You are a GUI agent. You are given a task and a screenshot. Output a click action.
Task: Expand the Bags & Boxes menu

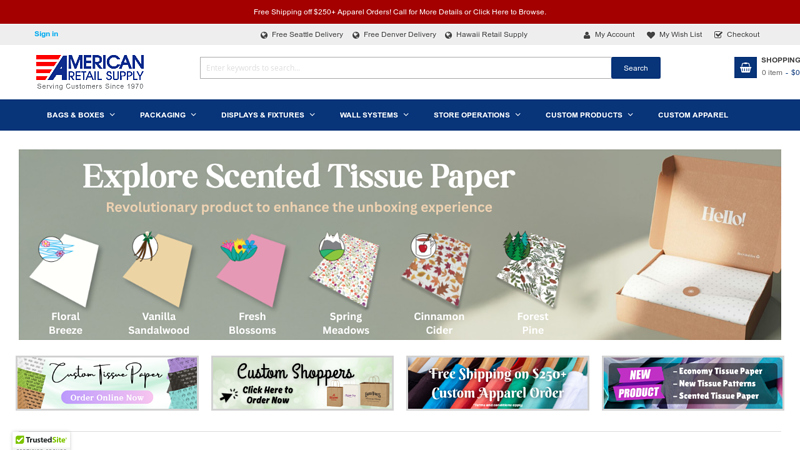(81, 115)
